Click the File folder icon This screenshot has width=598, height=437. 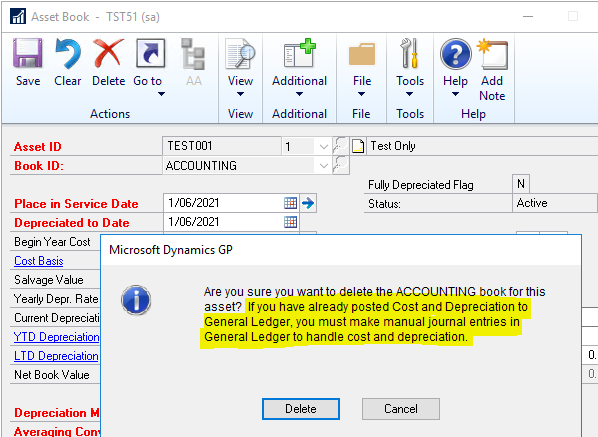pos(362,54)
